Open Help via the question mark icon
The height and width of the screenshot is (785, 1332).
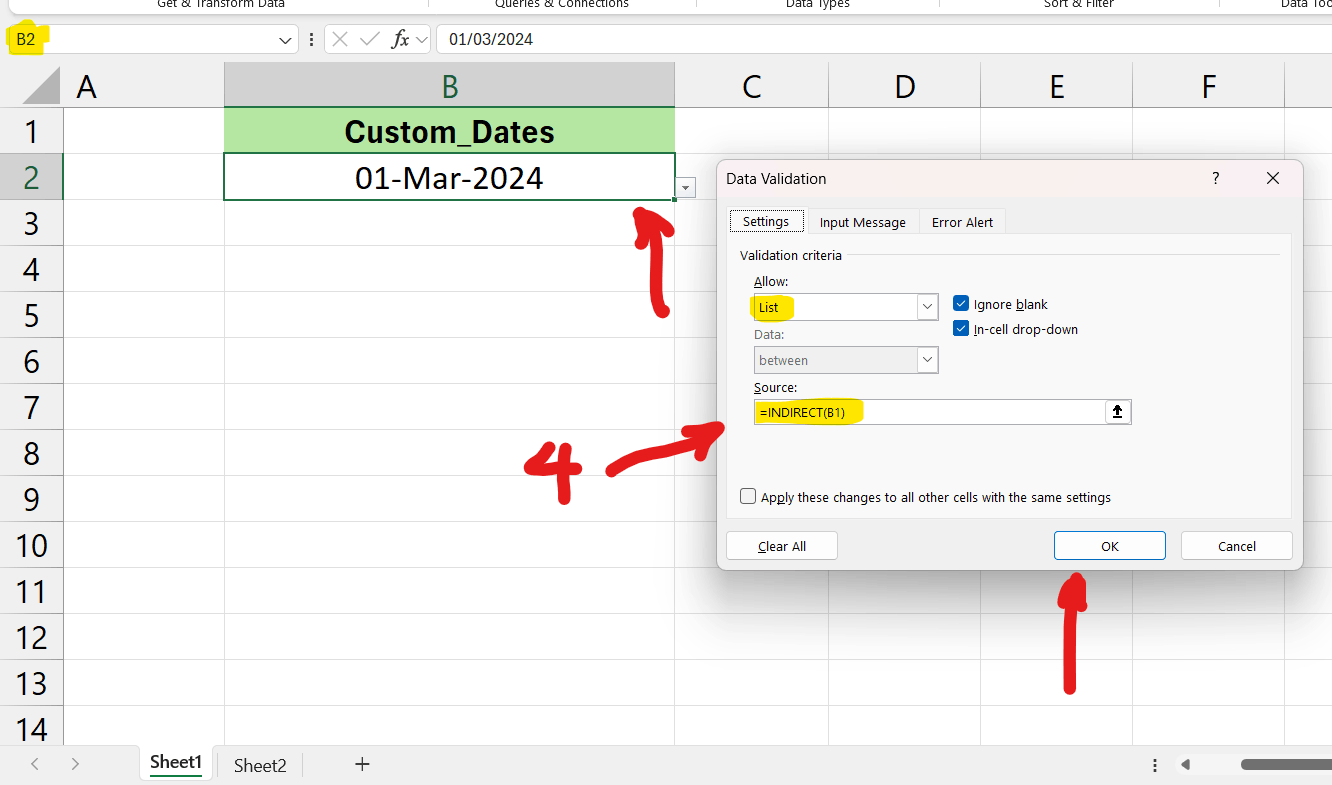click(x=1215, y=178)
